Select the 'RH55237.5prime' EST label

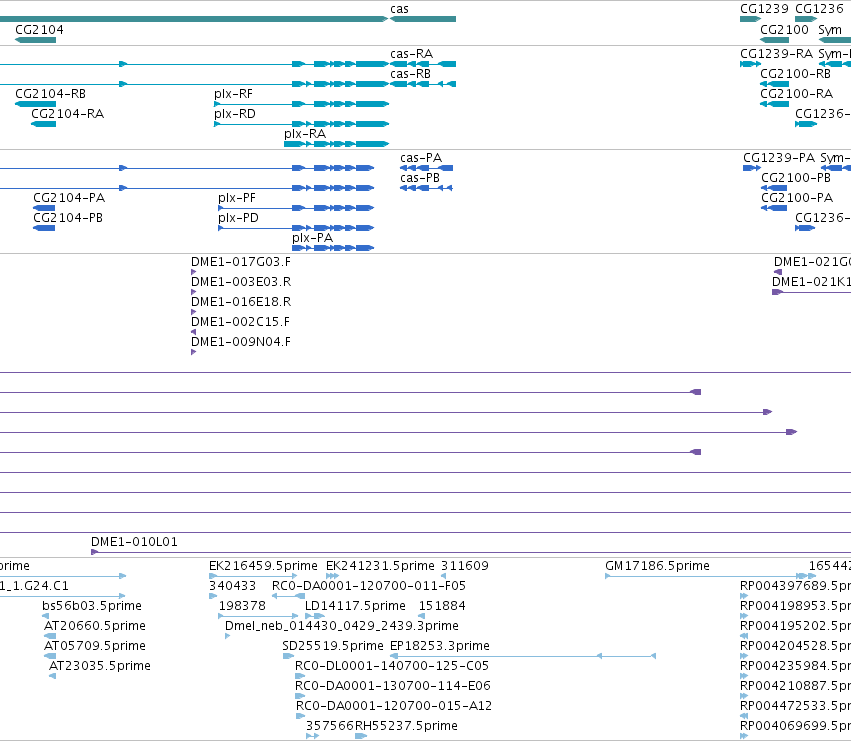click(x=406, y=726)
